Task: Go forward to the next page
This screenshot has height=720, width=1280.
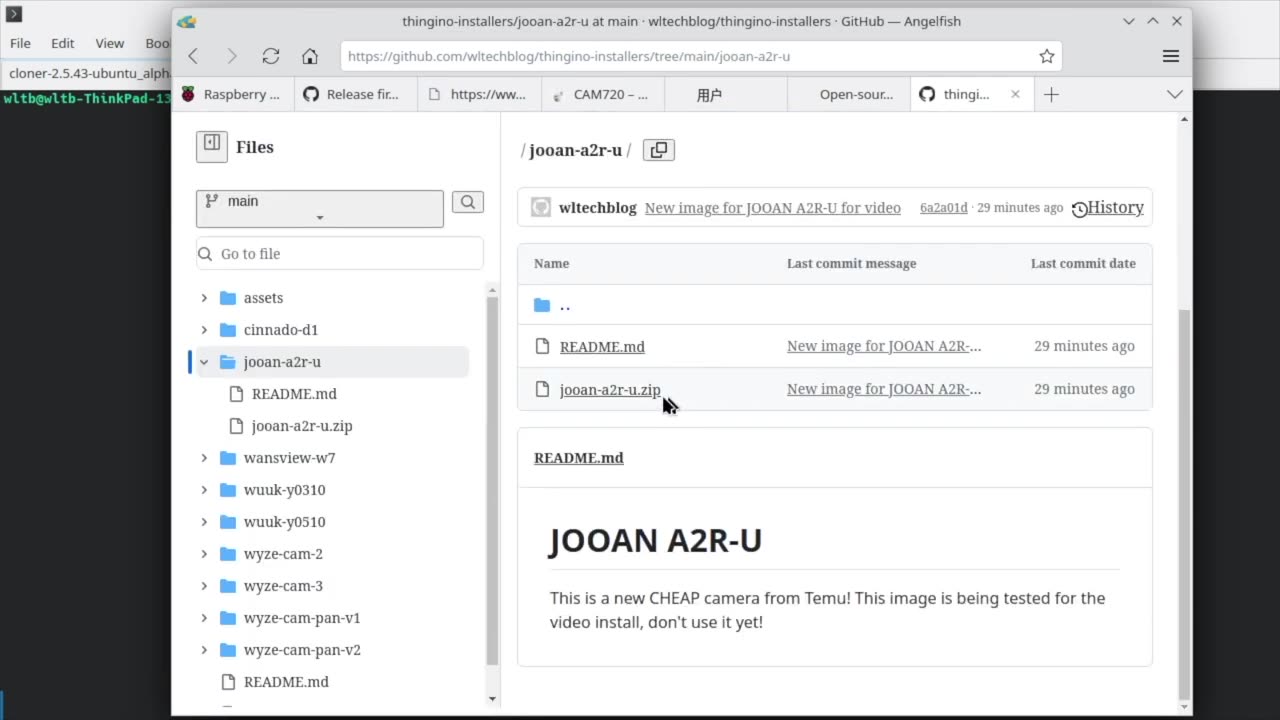Action: coord(232,56)
